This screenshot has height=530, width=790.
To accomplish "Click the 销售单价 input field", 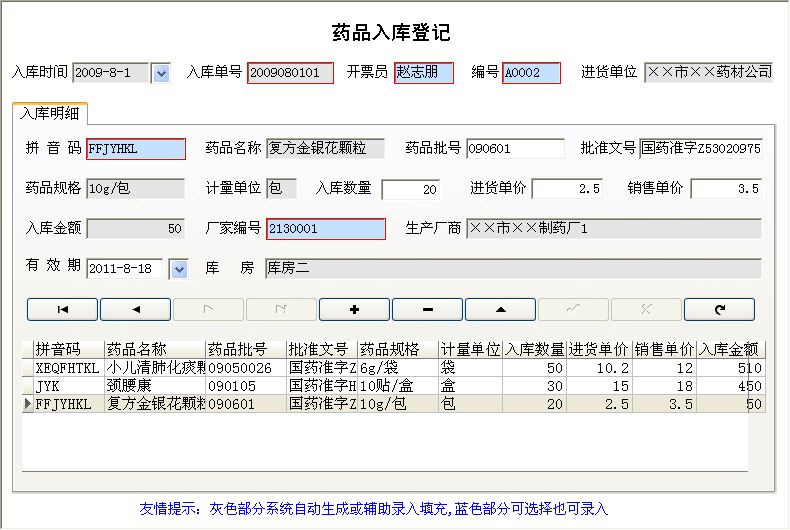I will [x=726, y=189].
